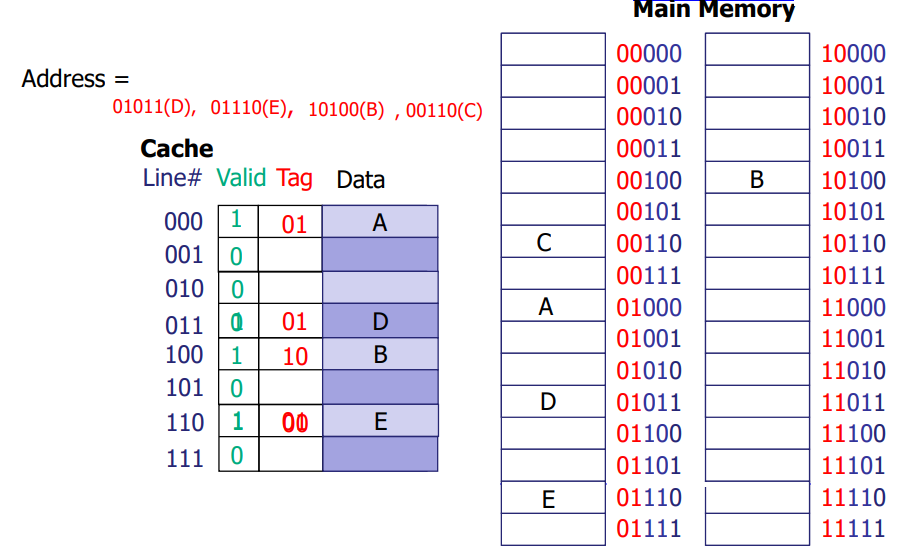This screenshot has width=902, height=551.
Task: Click data cell A in the cache
Action: (x=380, y=221)
